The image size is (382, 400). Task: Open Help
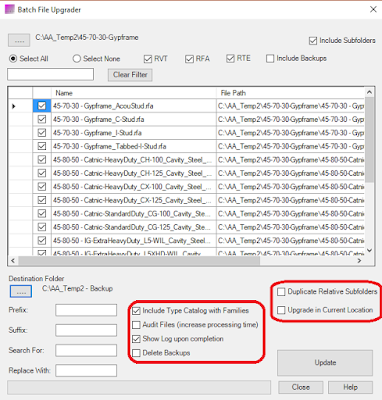pyautogui.click(x=350, y=387)
